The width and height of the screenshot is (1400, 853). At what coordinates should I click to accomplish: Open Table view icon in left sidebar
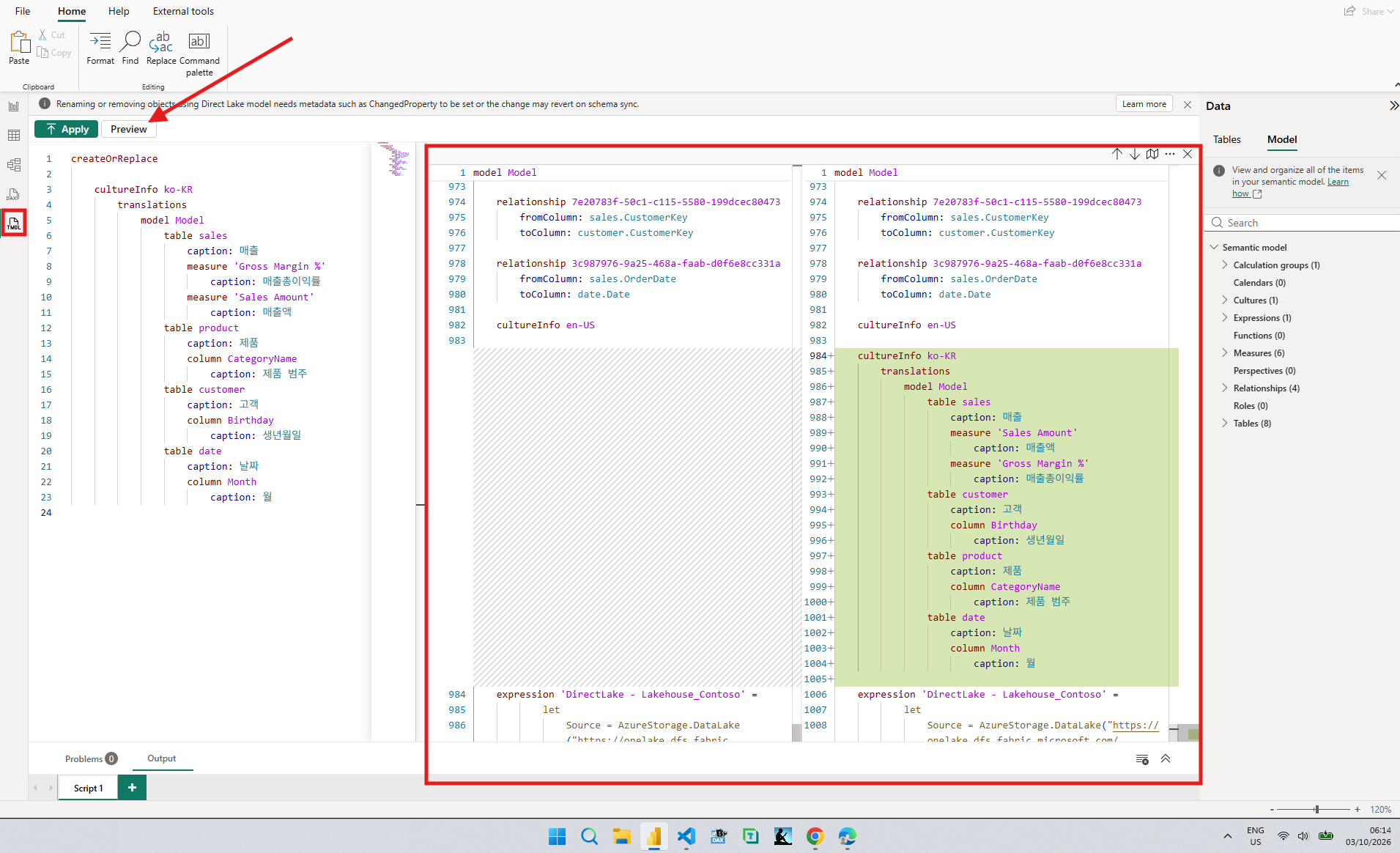14,136
